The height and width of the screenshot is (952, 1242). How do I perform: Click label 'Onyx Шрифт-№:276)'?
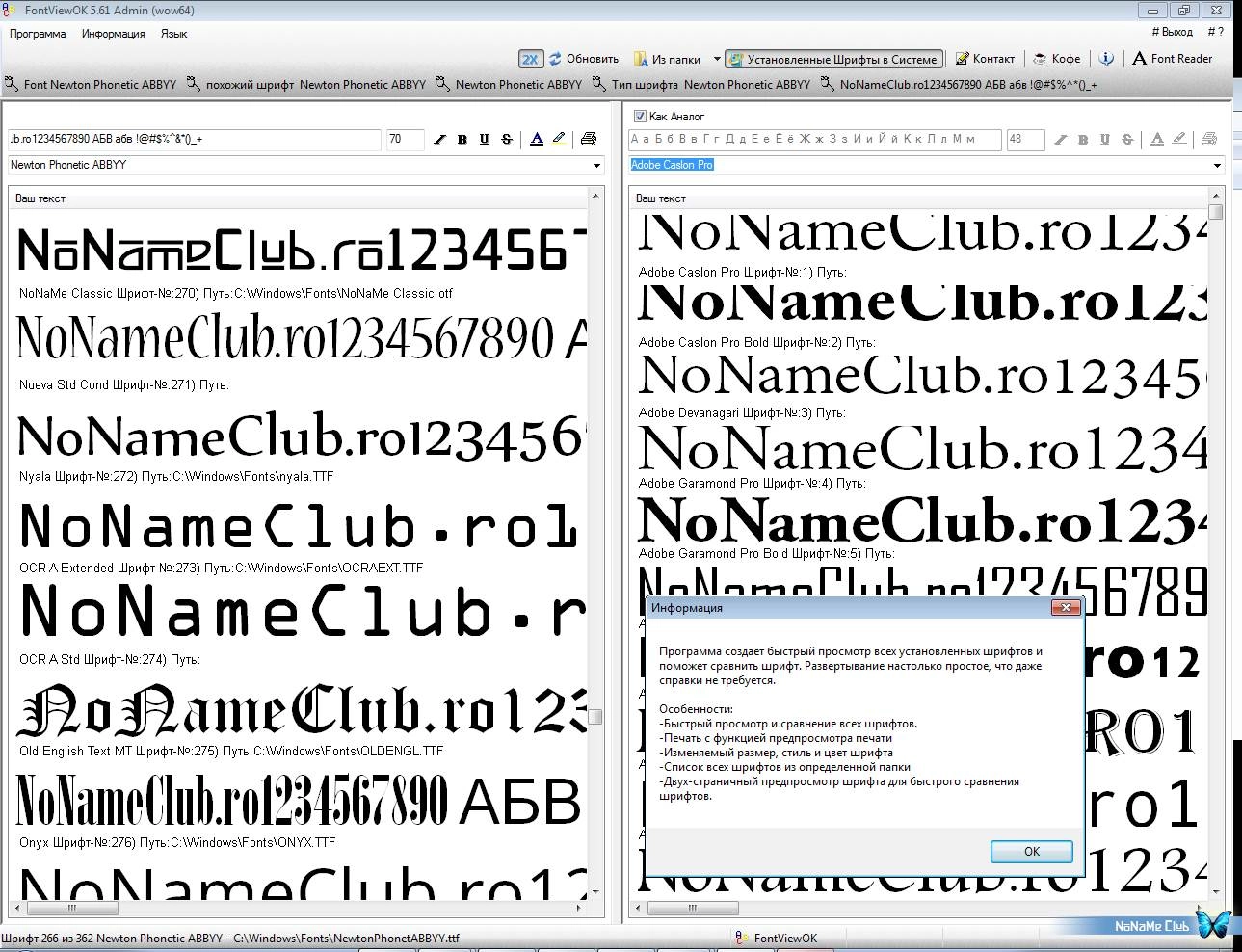click(77, 843)
